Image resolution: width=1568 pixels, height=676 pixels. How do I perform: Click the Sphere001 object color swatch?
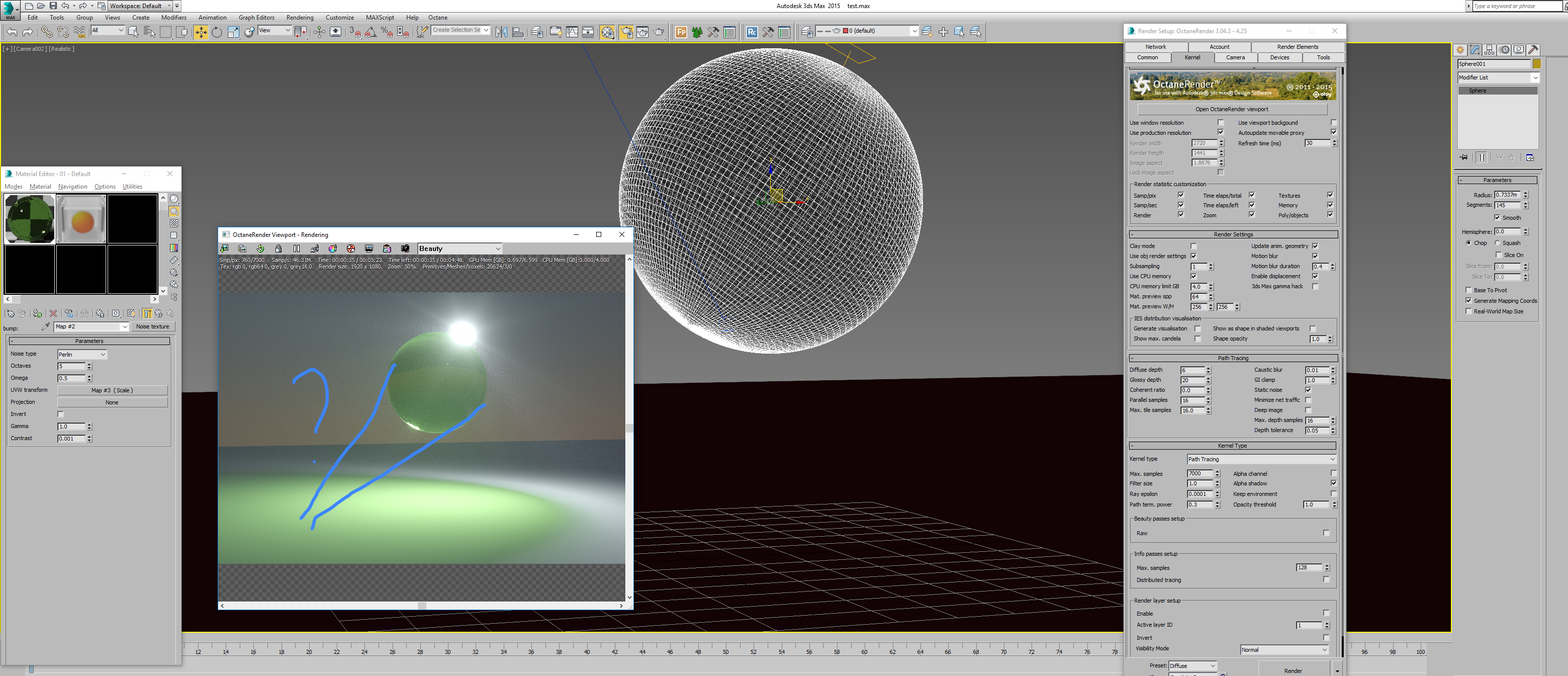pyautogui.click(x=1536, y=64)
